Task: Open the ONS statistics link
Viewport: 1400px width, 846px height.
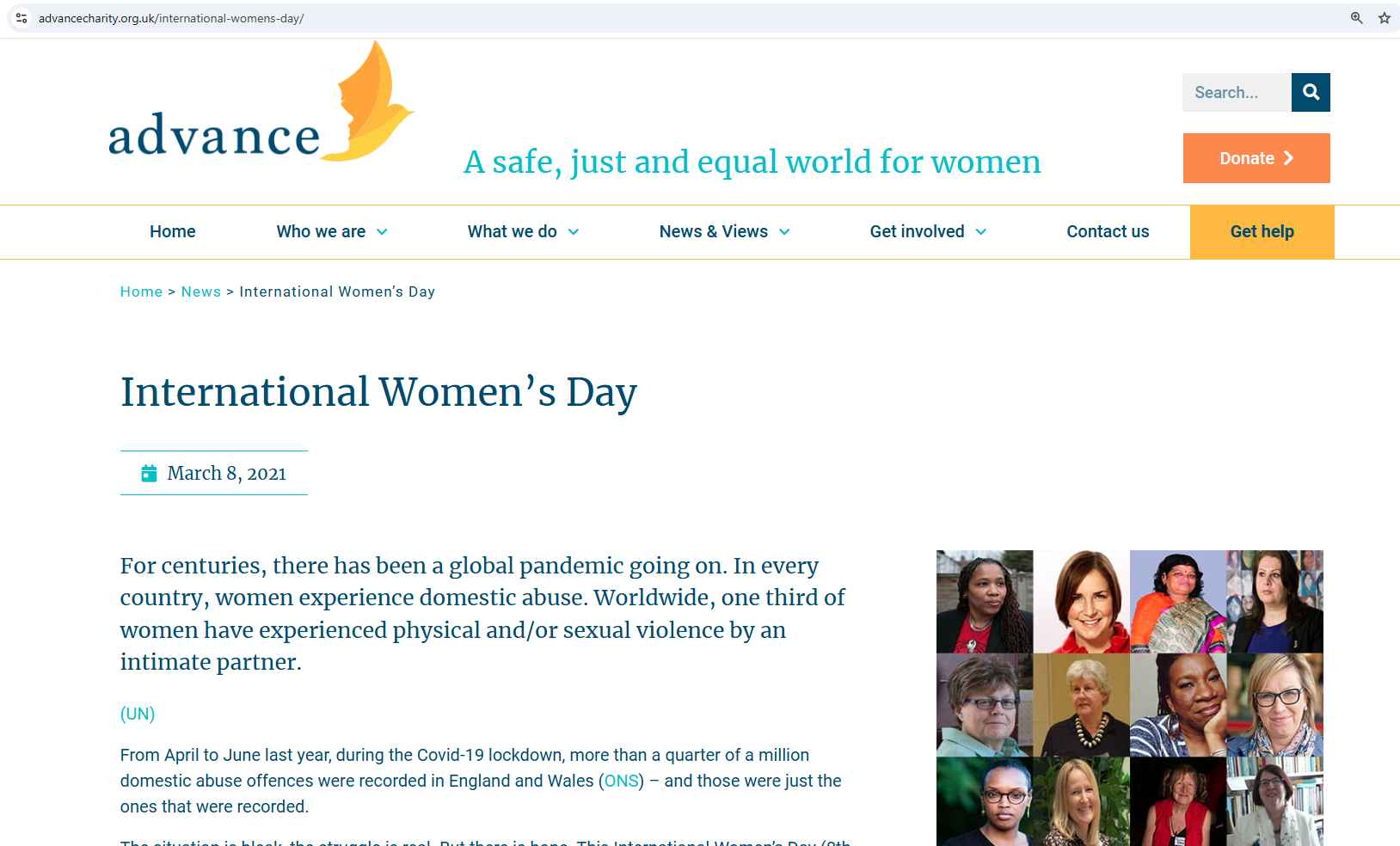Action: 621,781
